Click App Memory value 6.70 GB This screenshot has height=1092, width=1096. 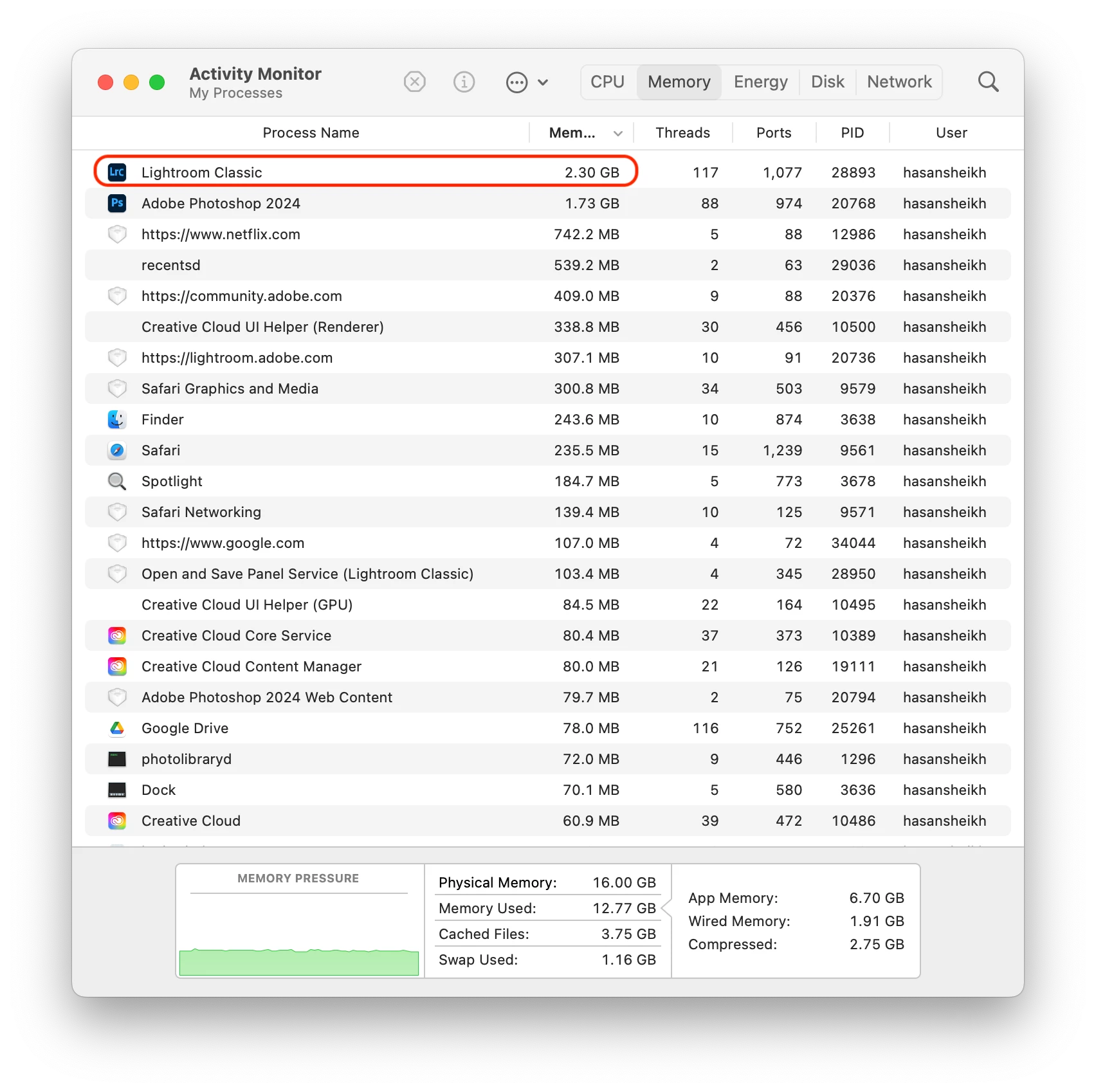(877, 898)
